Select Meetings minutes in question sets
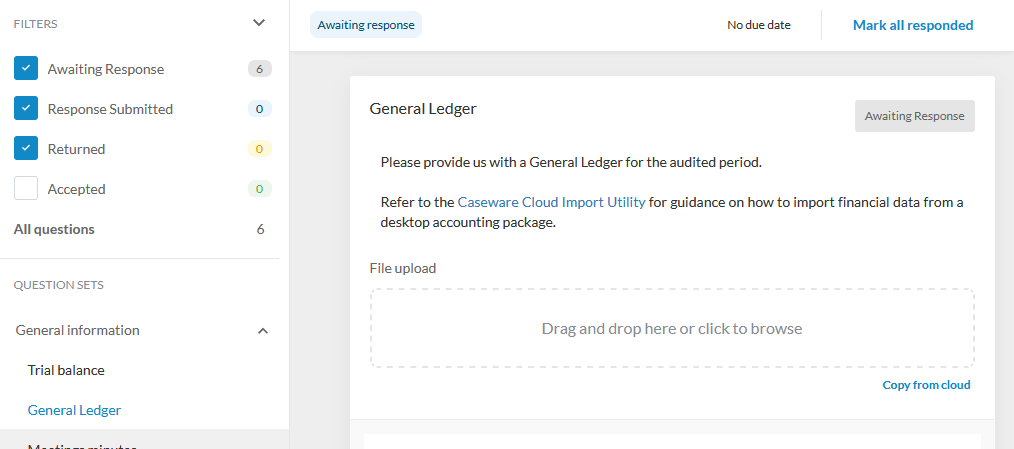 point(80,444)
